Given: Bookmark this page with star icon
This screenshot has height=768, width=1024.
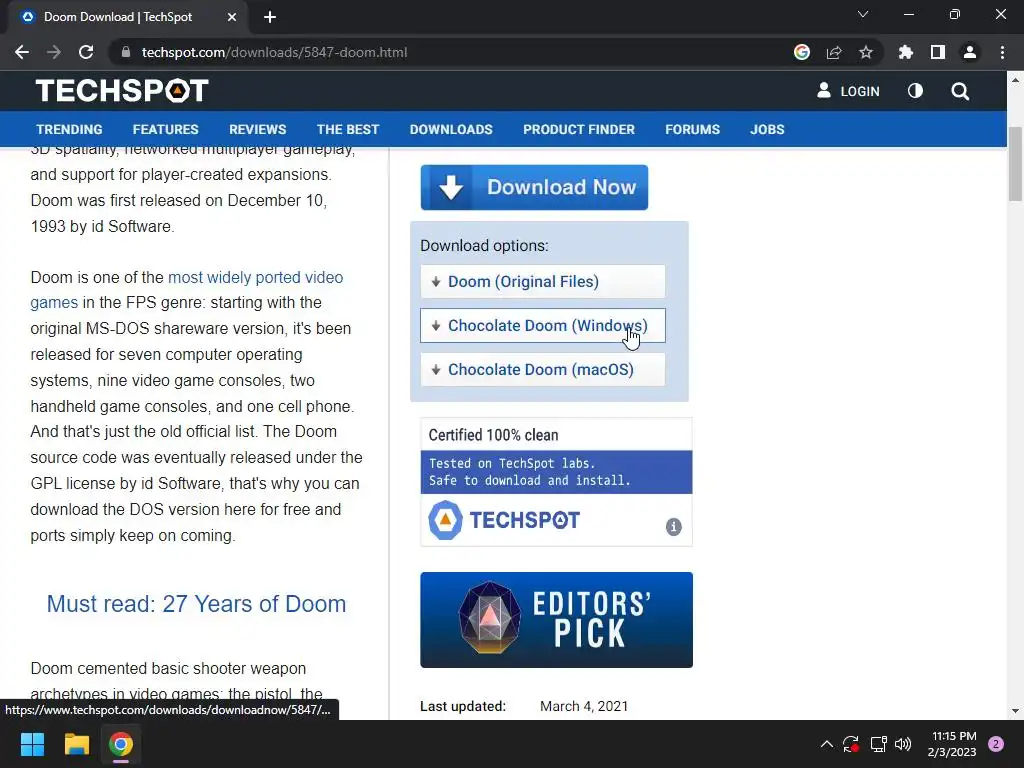Looking at the screenshot, I should pyautogui.click(x=866, y=52).
